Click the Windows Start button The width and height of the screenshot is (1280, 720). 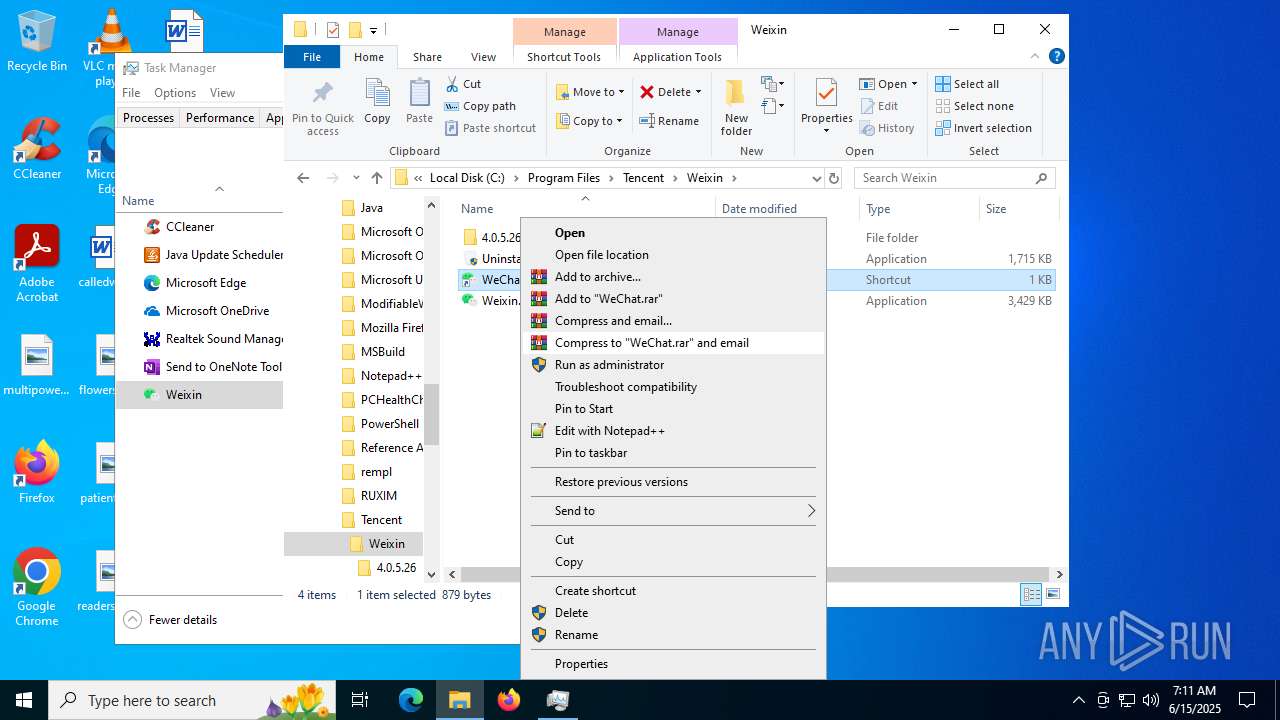[24, 700]
